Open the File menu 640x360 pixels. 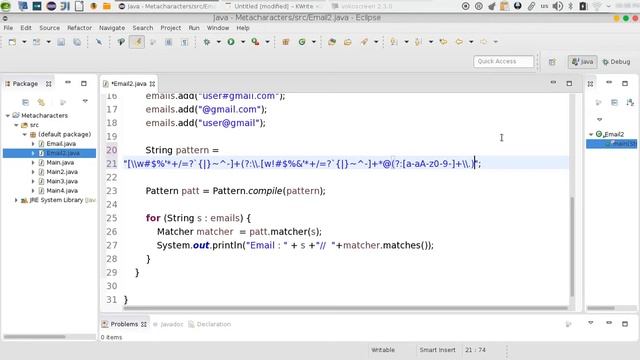click(x=8, y=28)
